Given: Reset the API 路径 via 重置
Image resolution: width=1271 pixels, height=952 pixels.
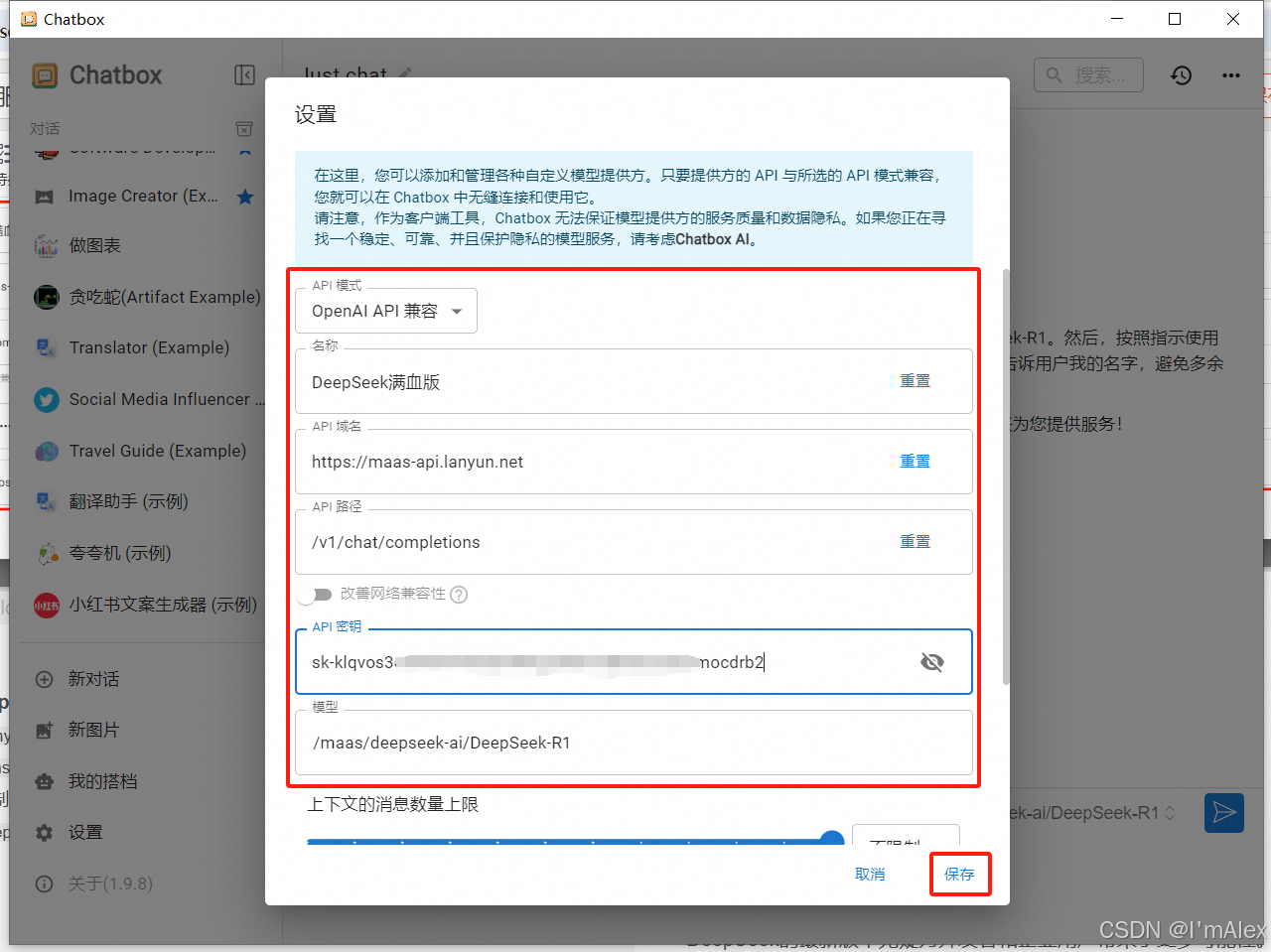Looking at the screenshot, I should pyautogui.click(x=915, y=542).
